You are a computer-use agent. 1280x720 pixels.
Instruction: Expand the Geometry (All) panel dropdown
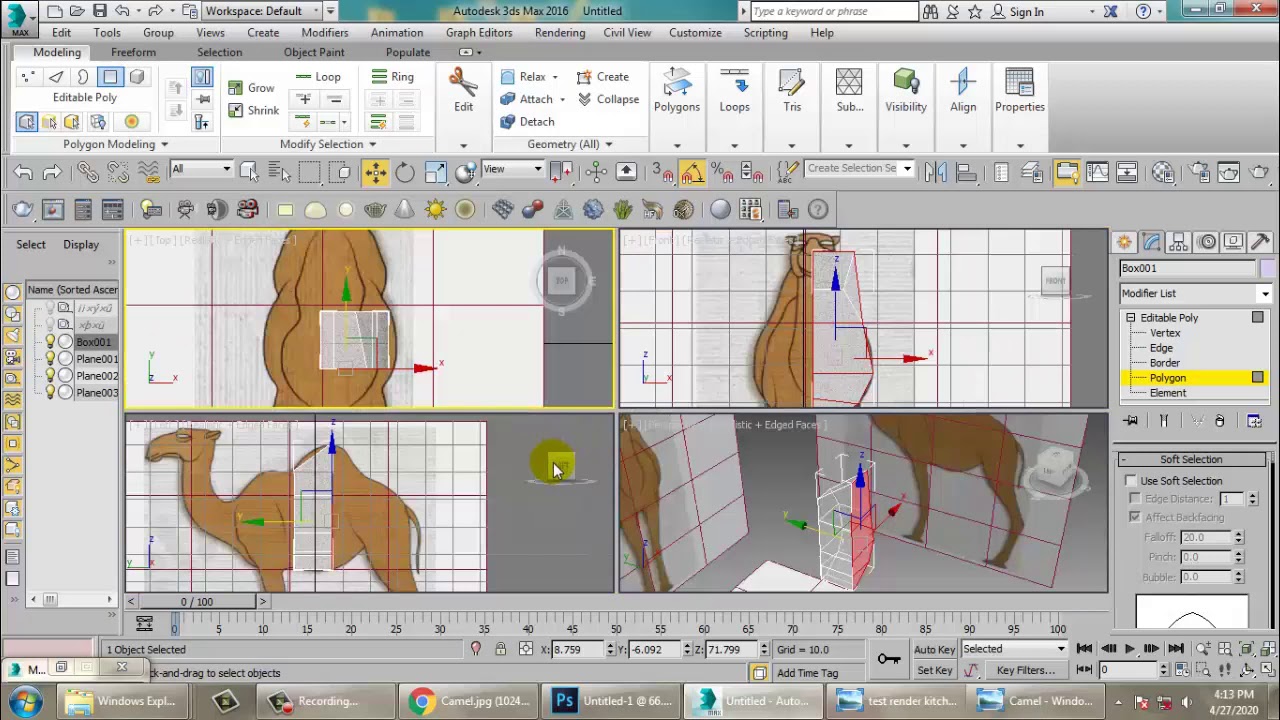(570, 144)
